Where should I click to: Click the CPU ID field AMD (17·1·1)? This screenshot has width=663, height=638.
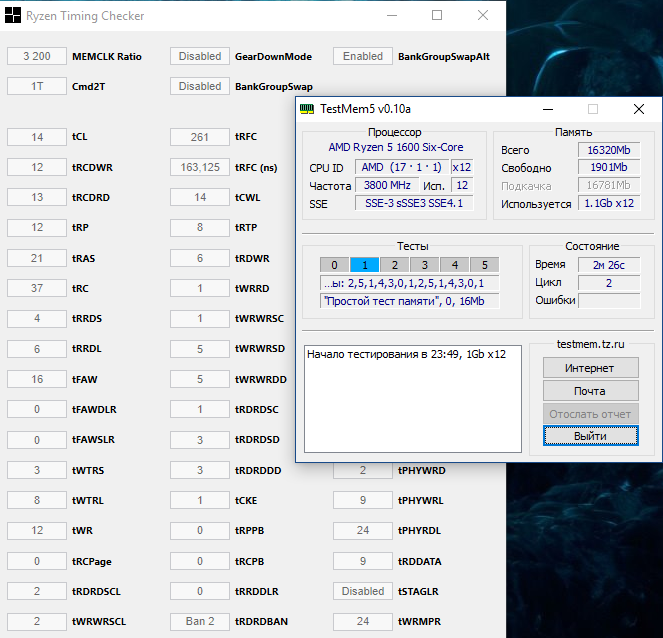[402, 167]
